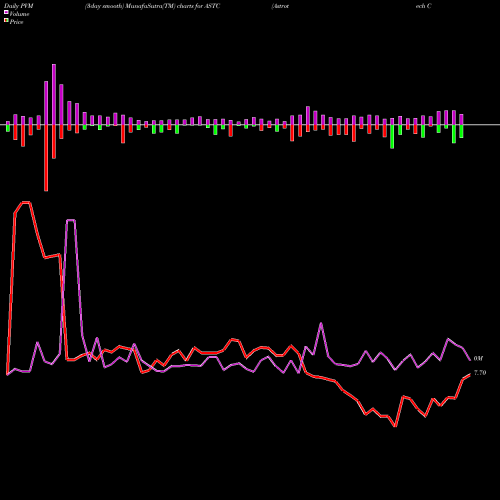The height and width of the screenshot is (500, 500).
Task: Click the red-green Price legend swatch
Action: coord(6,21)
